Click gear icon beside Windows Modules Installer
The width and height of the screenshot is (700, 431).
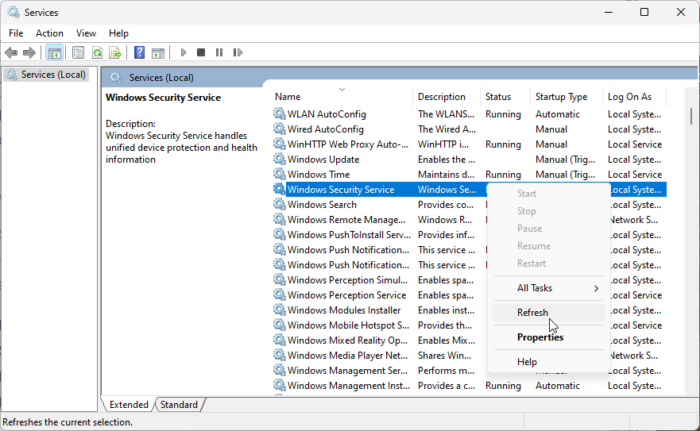(x=279, y=310)
